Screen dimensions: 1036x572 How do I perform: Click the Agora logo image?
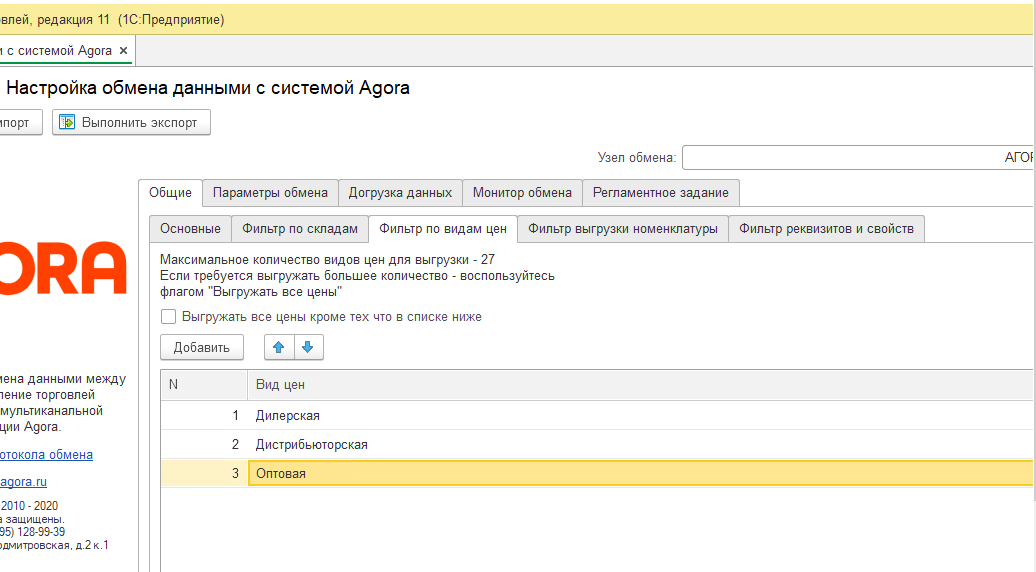pos(62,268)
